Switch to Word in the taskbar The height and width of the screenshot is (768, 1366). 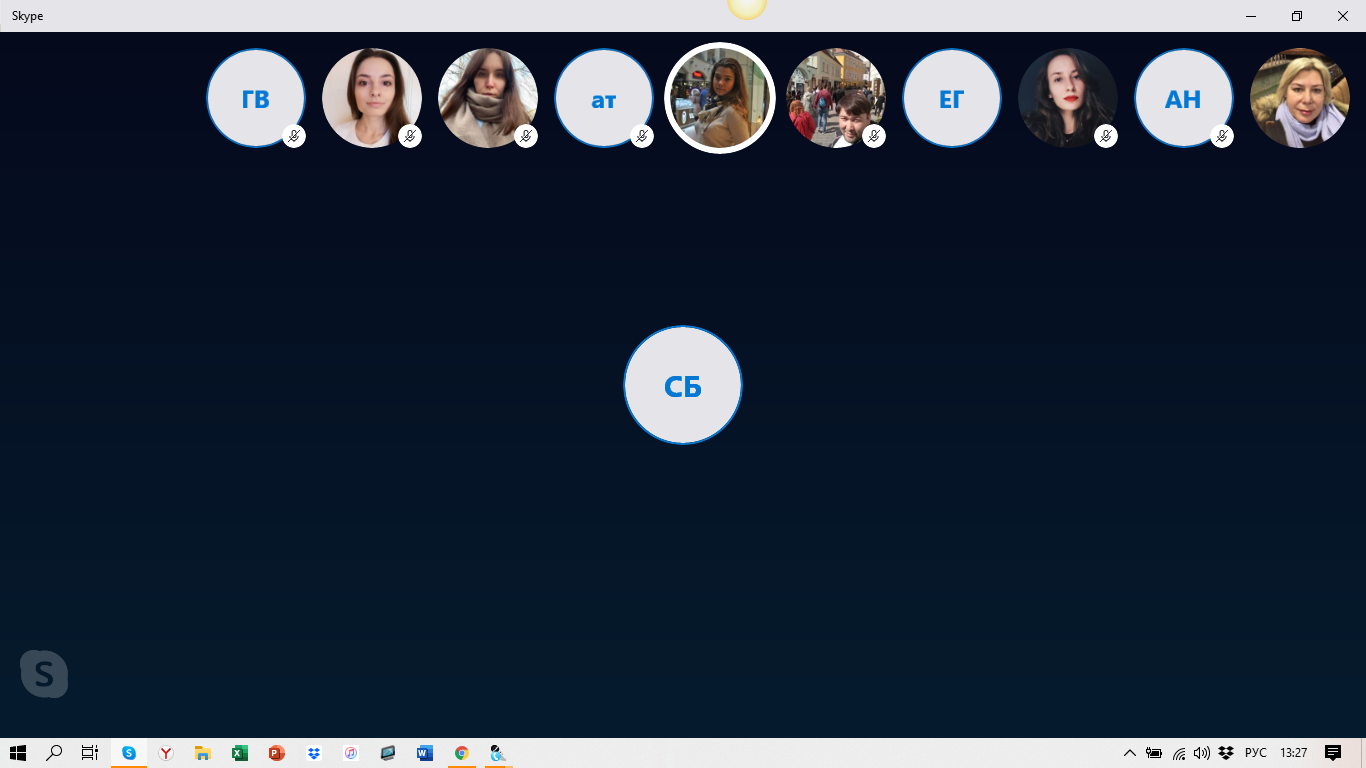425,753
